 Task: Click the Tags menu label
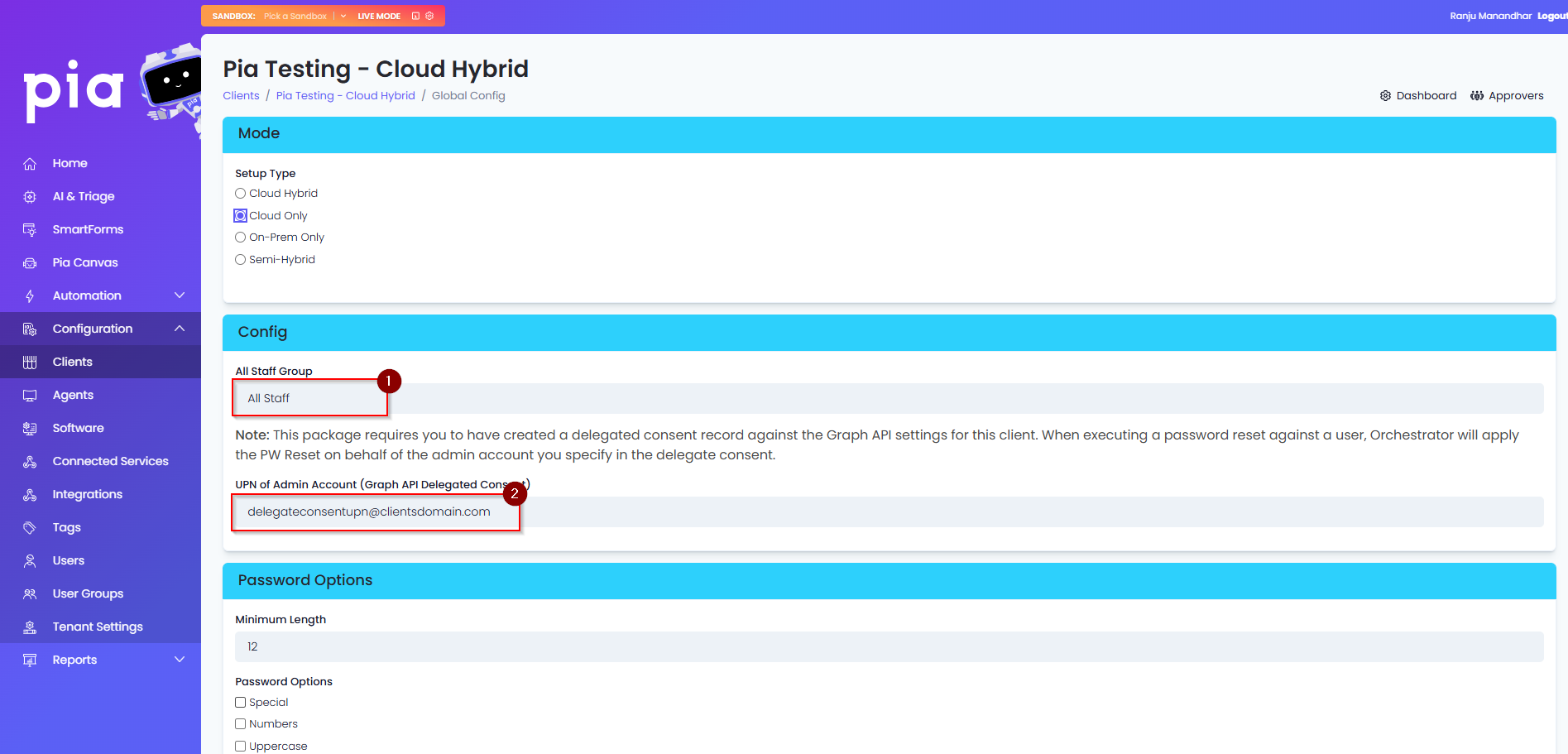click(x=67, y=527)
